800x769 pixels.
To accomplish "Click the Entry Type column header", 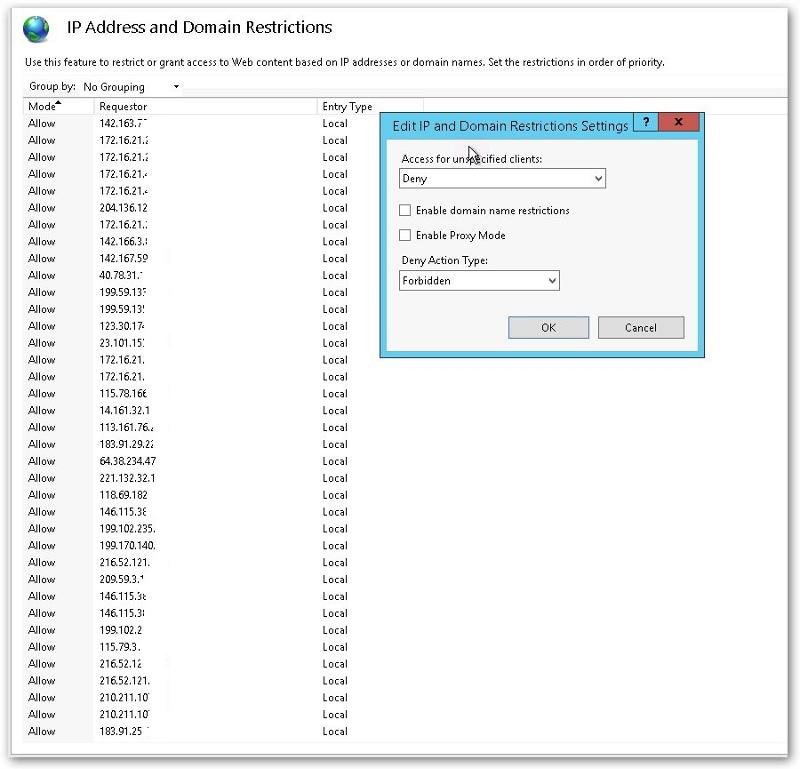I will click(x=345, y=106).
